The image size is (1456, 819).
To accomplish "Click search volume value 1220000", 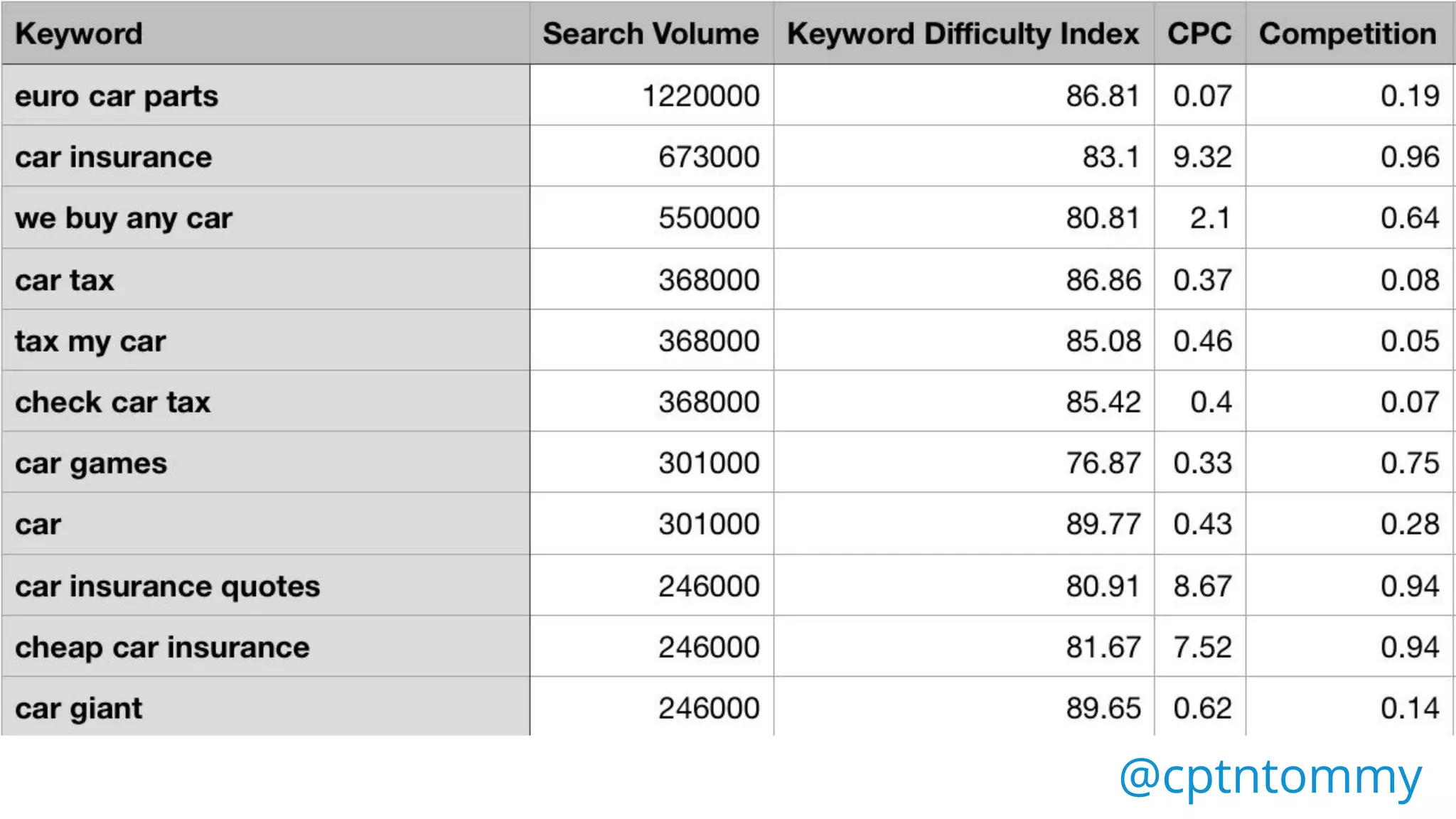I will click(x=700, y=96).
